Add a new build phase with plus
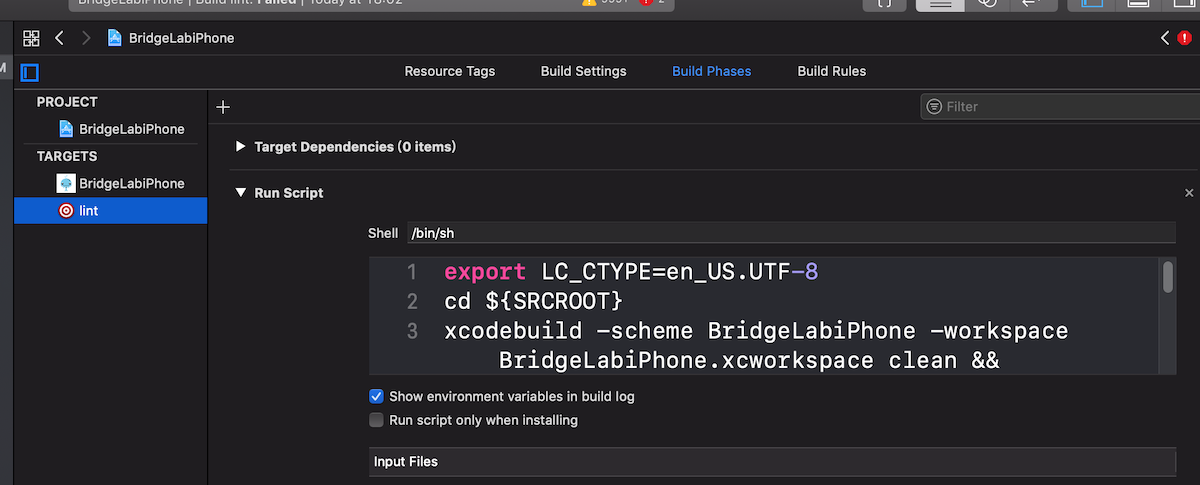 [x=223, y=107]
